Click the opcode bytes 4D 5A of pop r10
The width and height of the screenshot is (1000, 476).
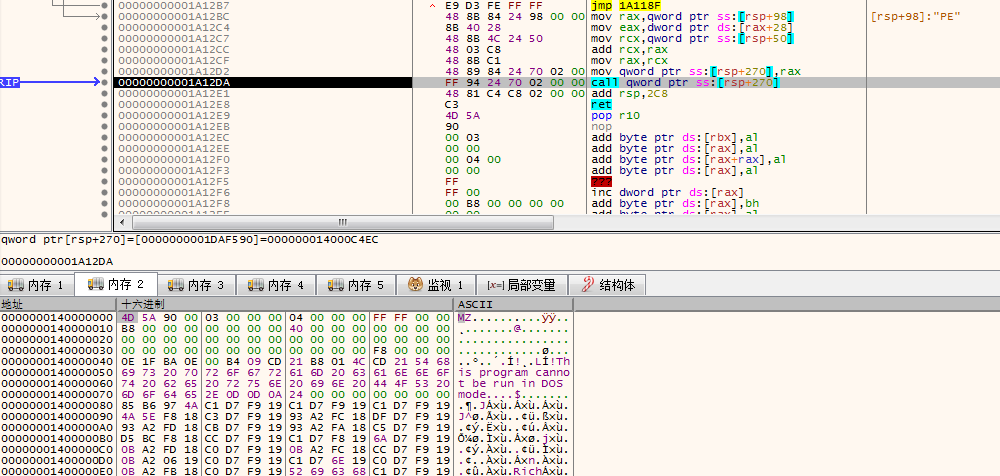point(462,115)
